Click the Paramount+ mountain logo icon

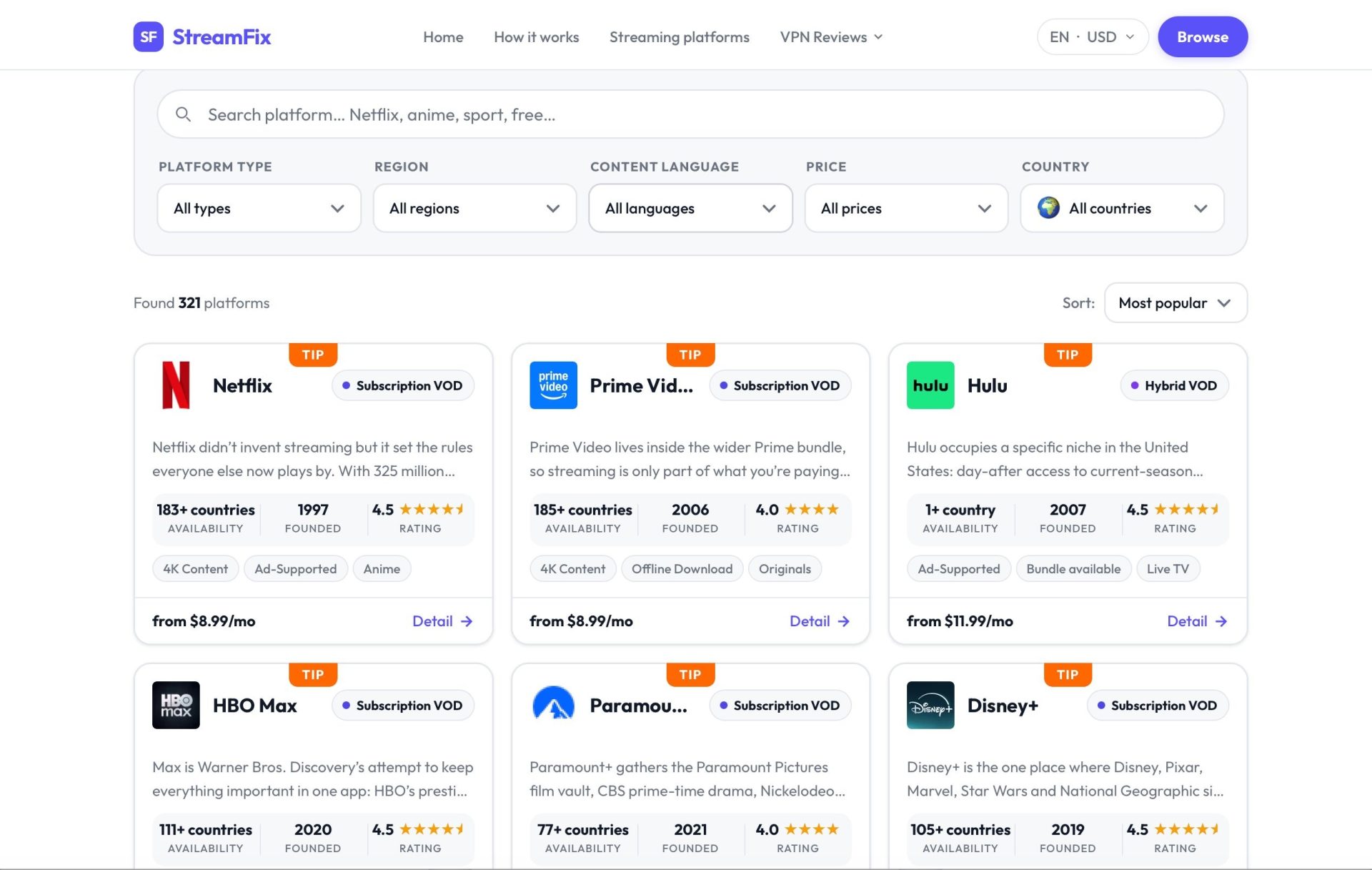point(553,705)
